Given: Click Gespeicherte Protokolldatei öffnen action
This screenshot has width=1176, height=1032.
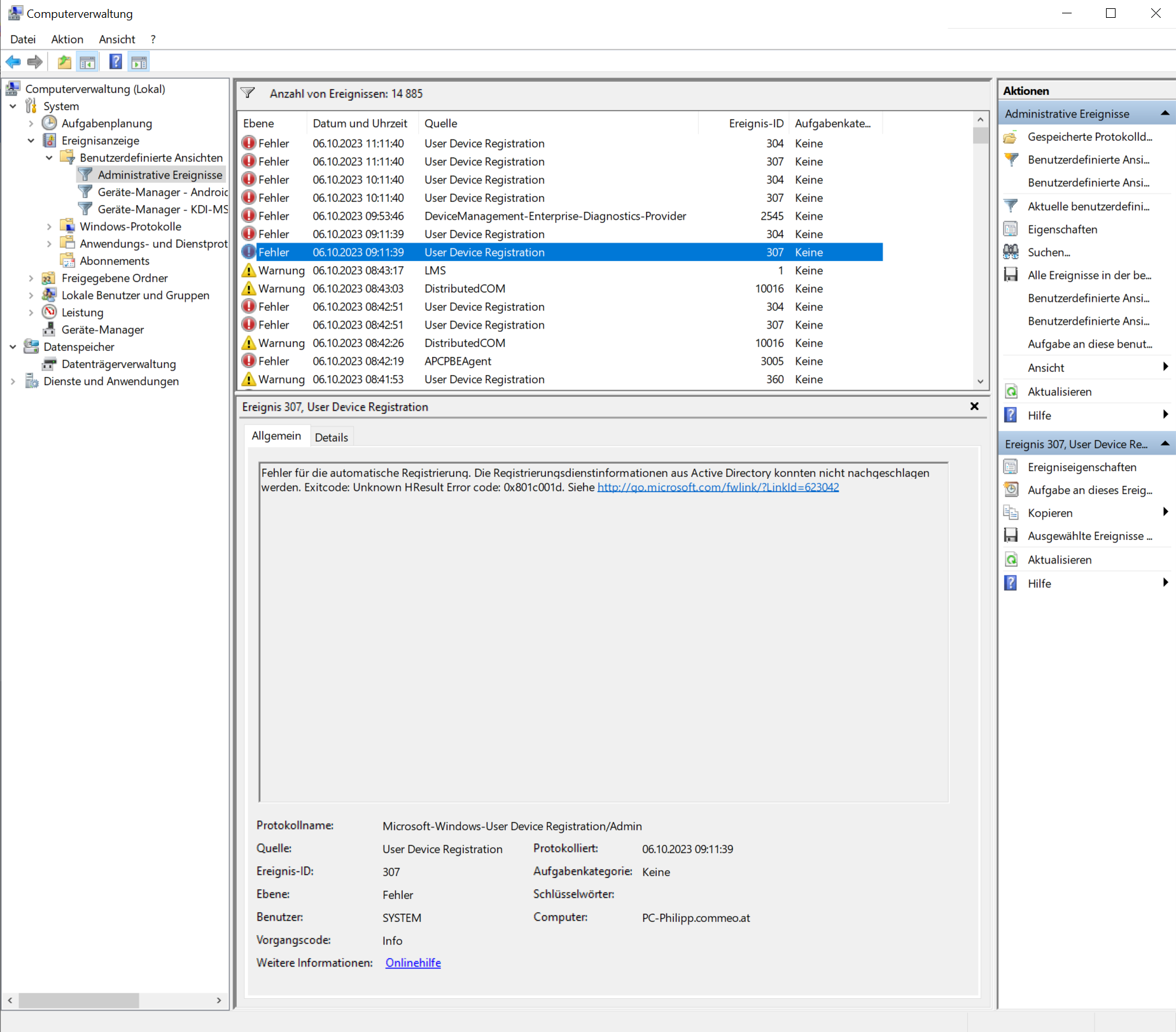Looking at the screenshot, I should (1089, 136).
